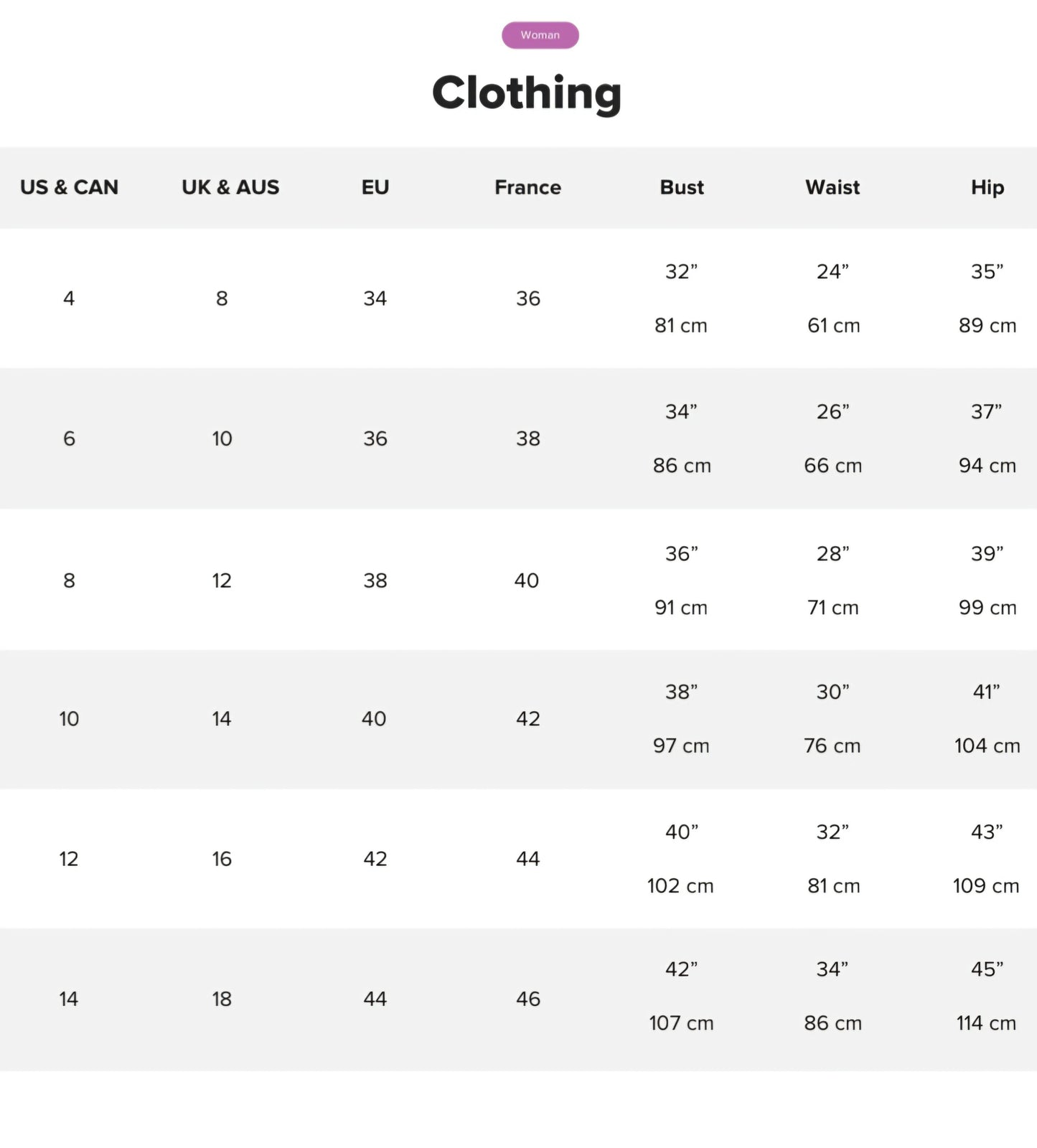This screenshot has width=1037, height=1148.
Task: Select the Waist column header
Action: [832, 187]
